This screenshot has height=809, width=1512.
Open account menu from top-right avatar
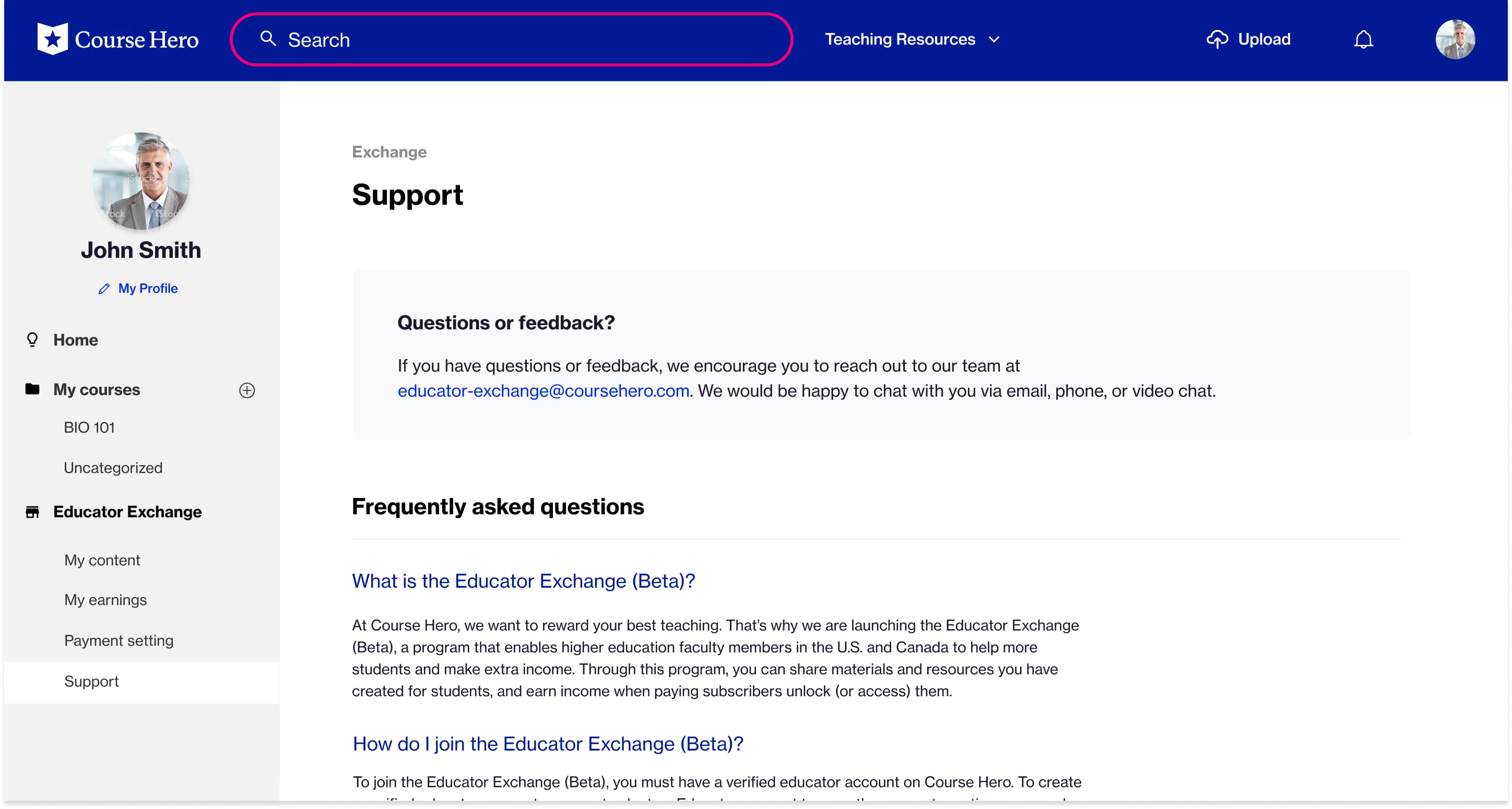pyautogui.click(x=1455, y=39)
